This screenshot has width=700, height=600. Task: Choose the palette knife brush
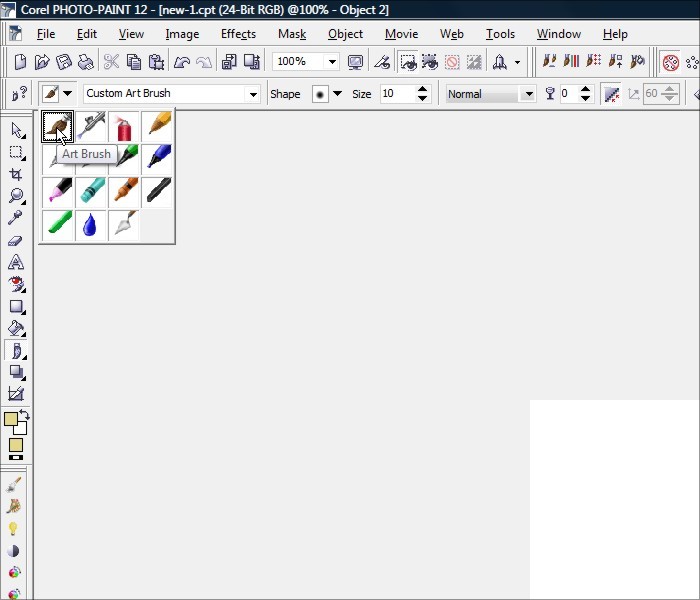(125, 224)
